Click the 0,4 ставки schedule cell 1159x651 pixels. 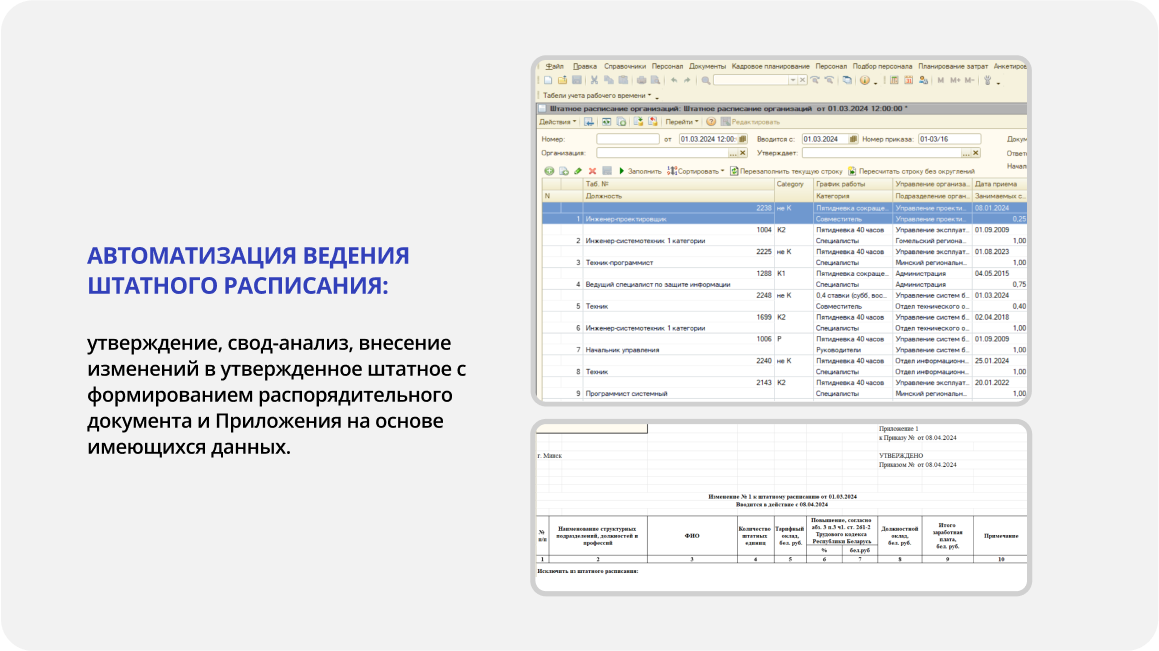[x=852, y=295]
